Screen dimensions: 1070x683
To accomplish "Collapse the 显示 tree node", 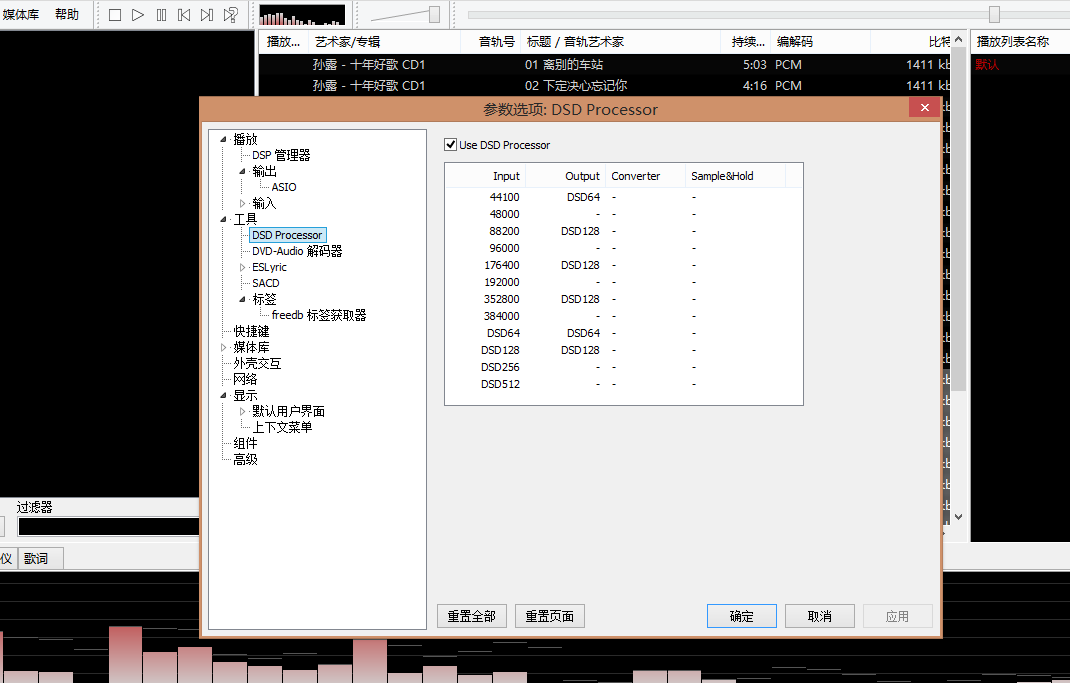I will pyautogui.click(x=223, y=395).
